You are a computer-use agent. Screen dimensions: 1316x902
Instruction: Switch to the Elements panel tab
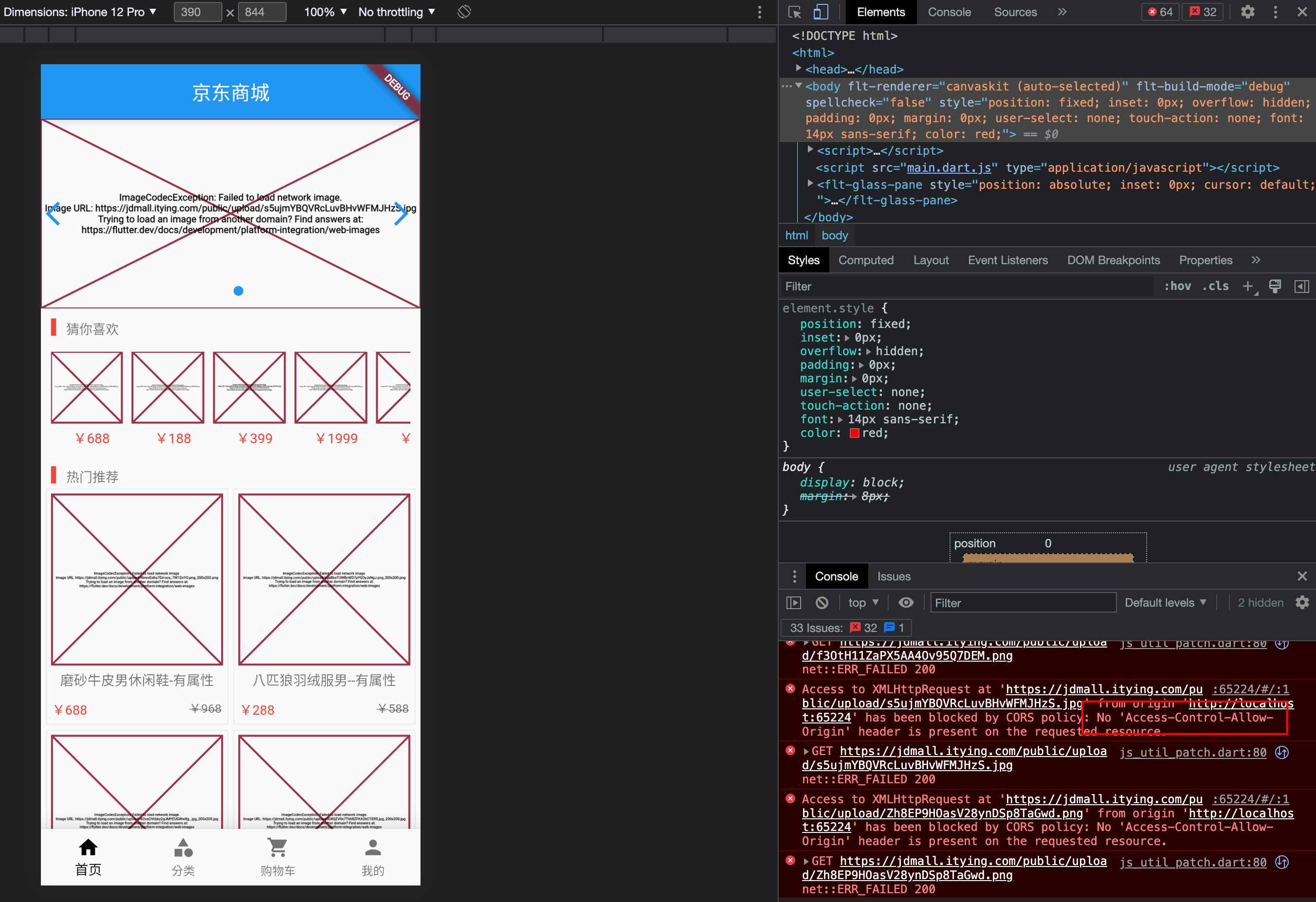[x=880, y=12]
